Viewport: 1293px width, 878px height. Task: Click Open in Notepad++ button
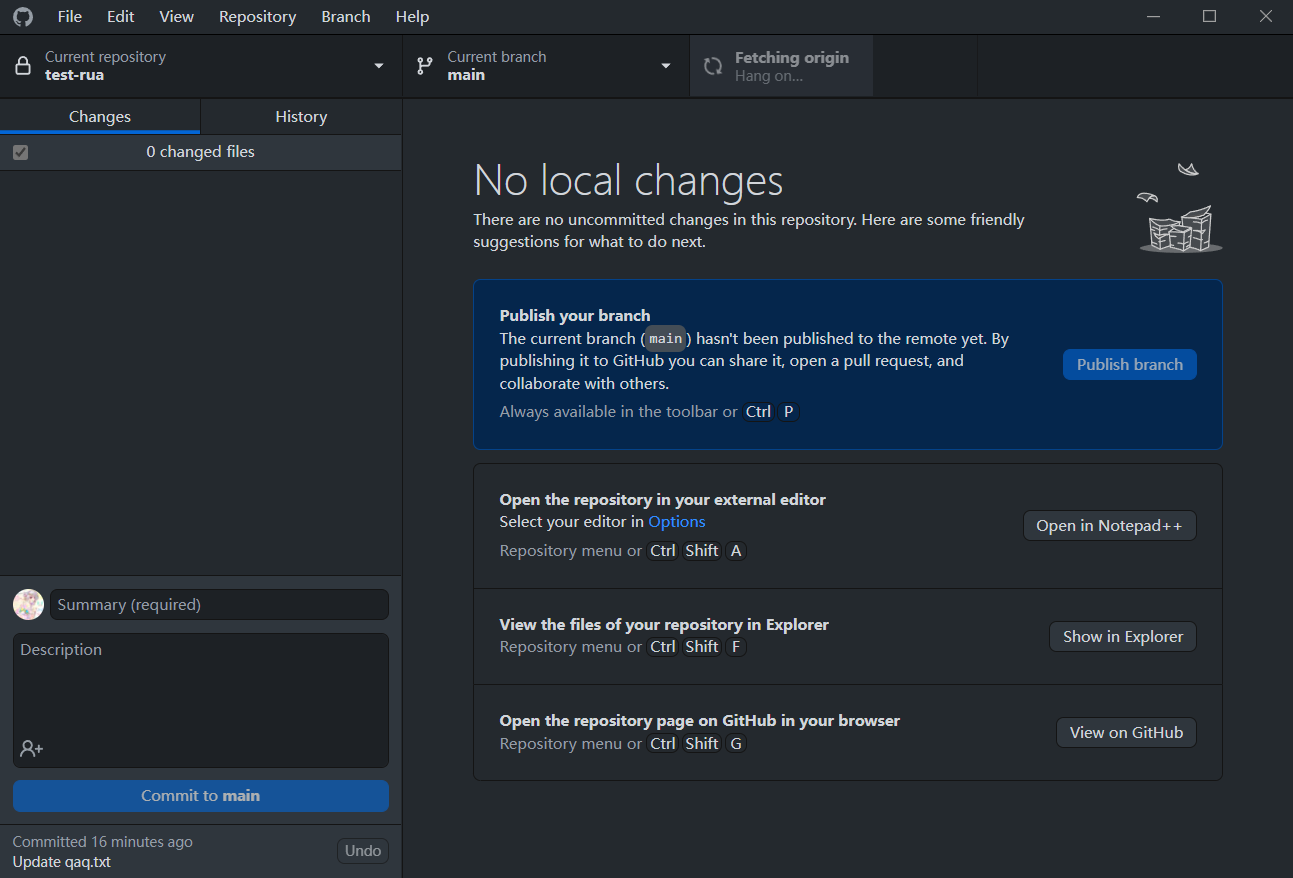[1109, 526]
